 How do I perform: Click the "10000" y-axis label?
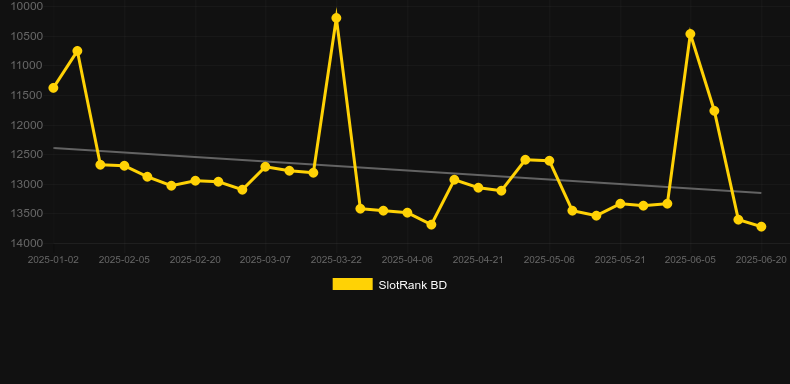point(27,6)
